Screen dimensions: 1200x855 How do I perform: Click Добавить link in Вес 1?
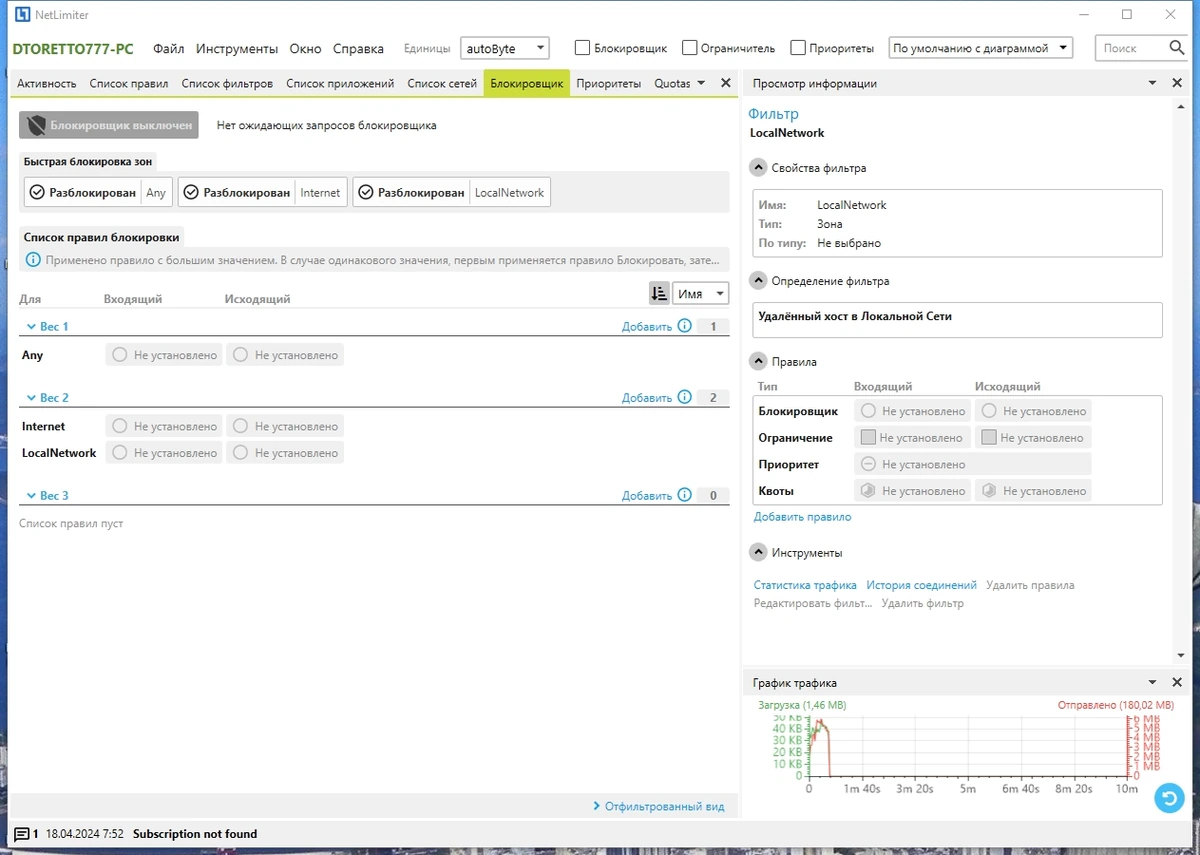(647, 327)
